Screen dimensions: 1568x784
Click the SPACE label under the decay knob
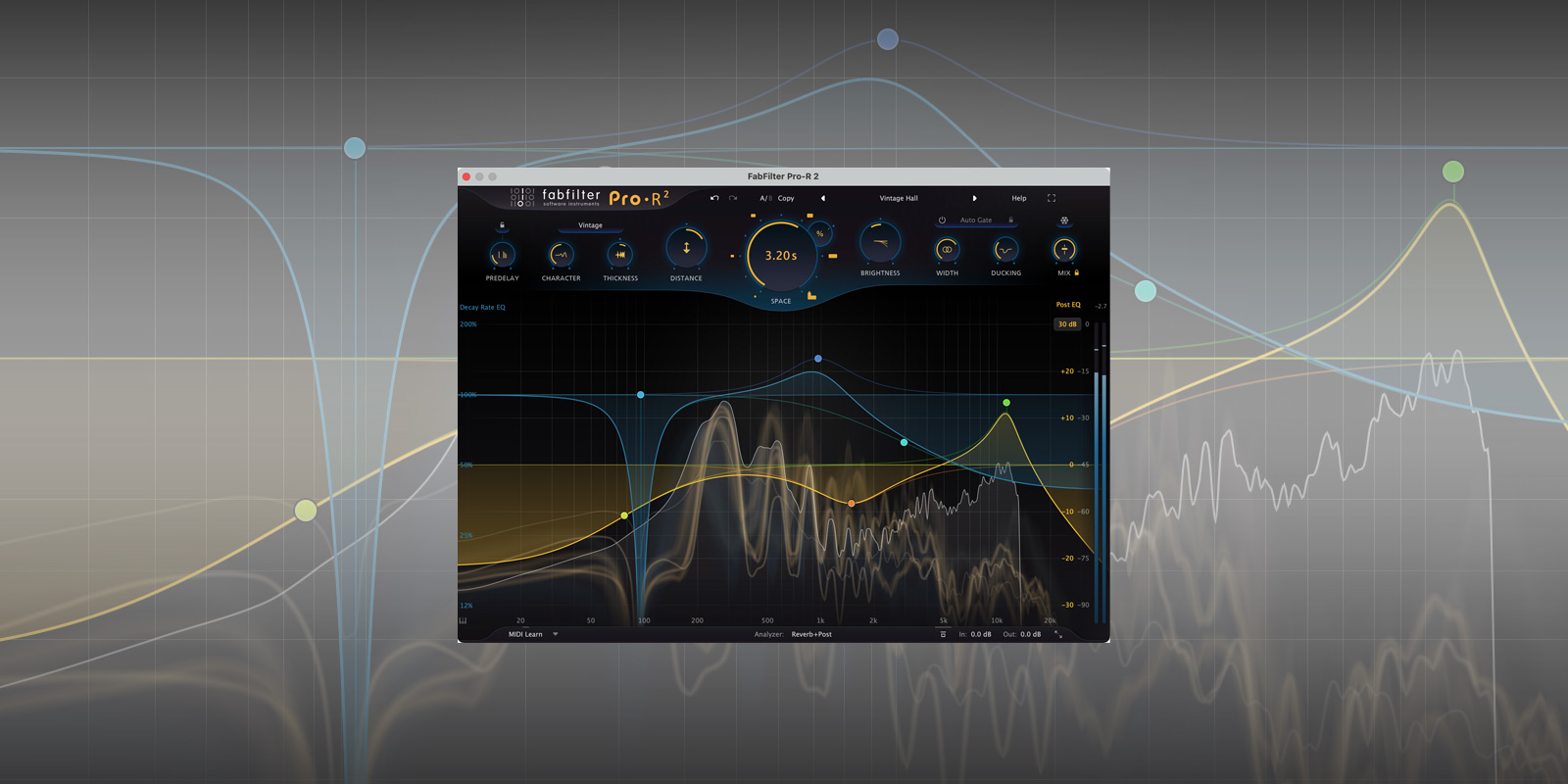[x=781, y=301]
